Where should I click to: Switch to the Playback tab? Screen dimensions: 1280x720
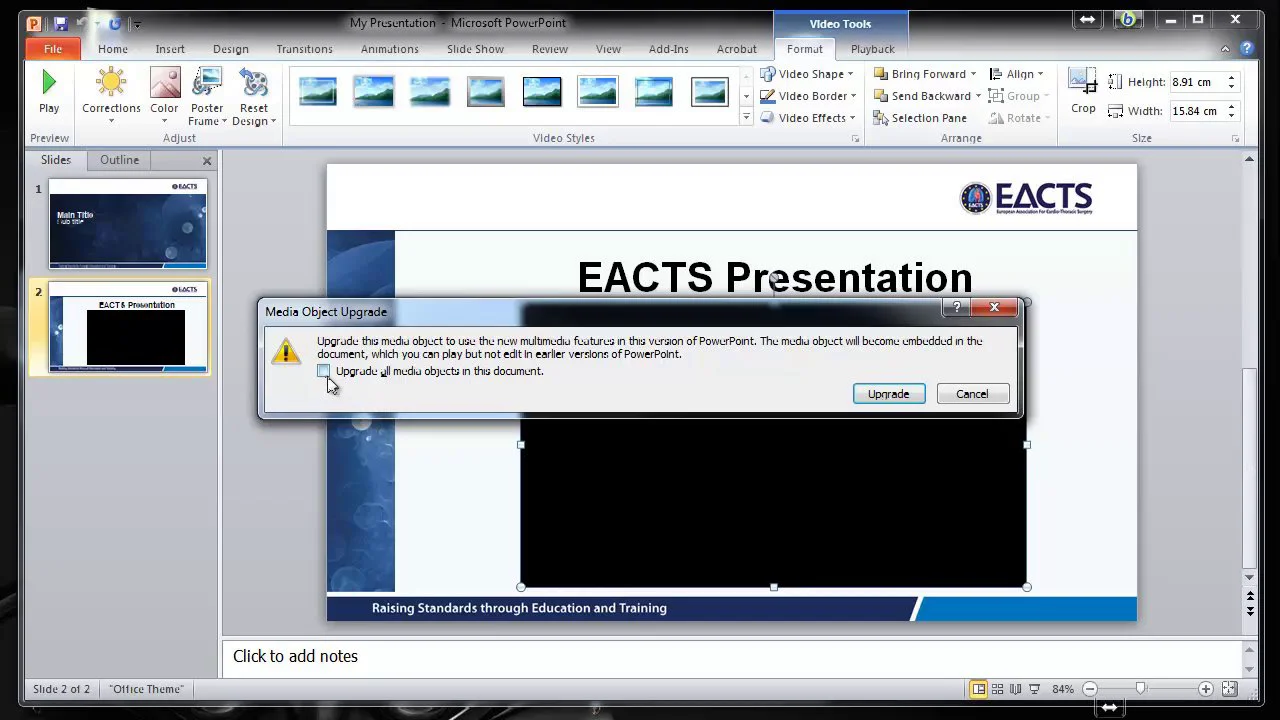872,49
